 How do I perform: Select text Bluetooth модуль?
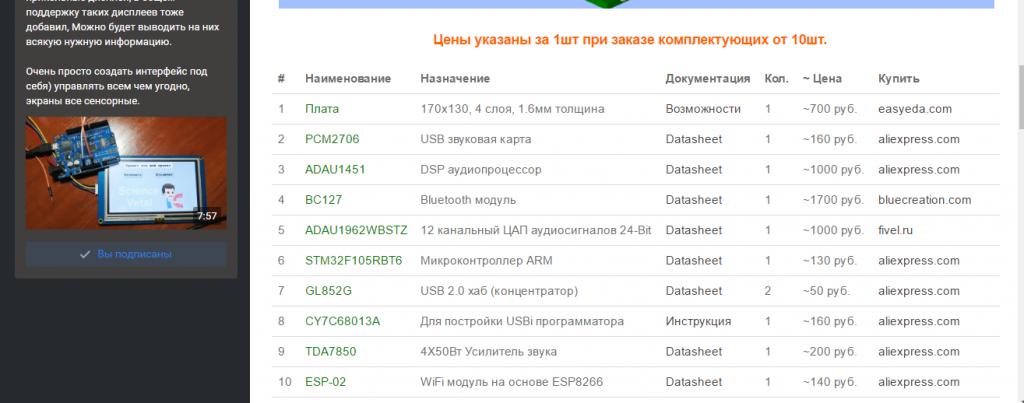(x=468, y=200)
